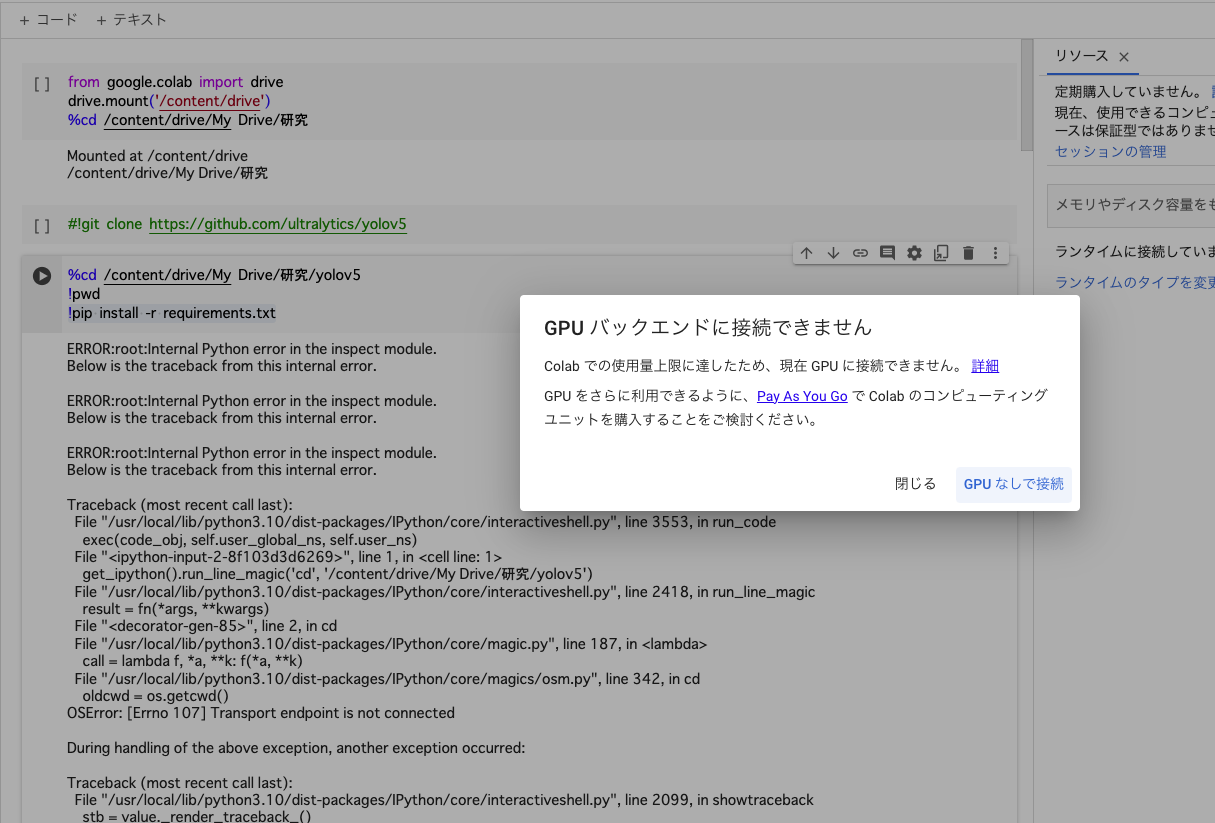Connect without GPU using GPU なしで接続

point(1013,483)
